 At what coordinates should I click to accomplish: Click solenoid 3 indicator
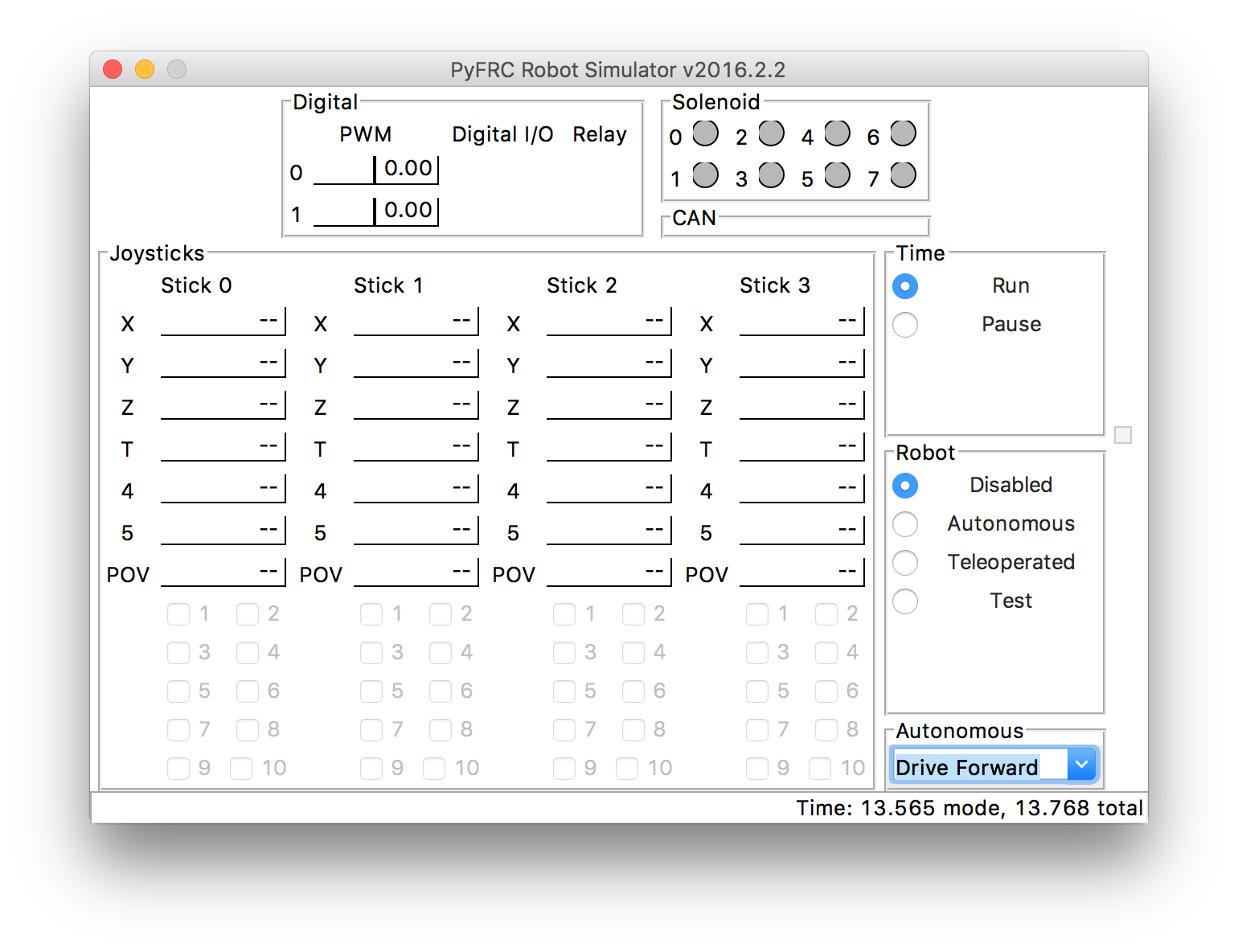(771, 175)
